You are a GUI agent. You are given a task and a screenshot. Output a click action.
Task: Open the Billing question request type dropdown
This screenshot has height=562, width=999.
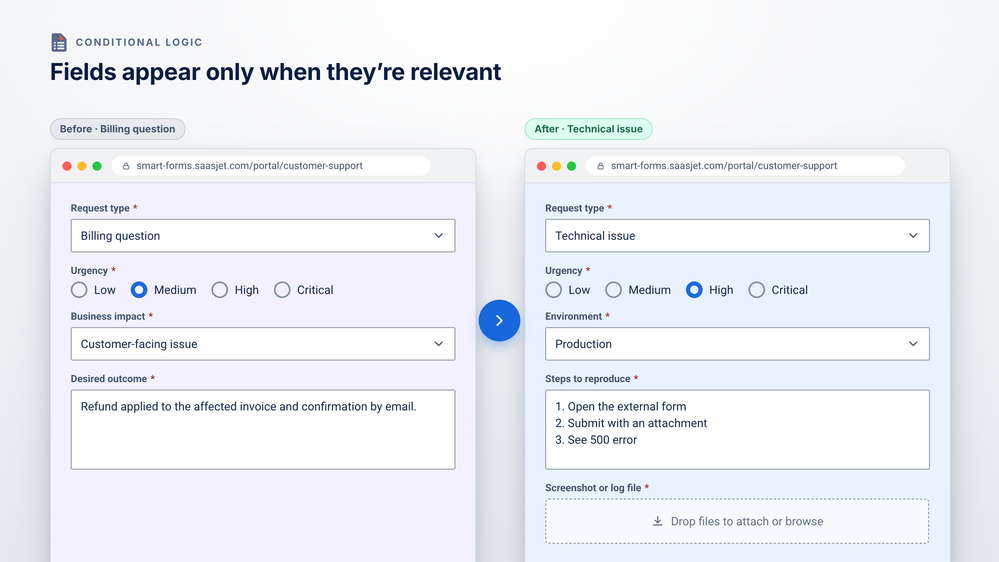click(262, 236)
